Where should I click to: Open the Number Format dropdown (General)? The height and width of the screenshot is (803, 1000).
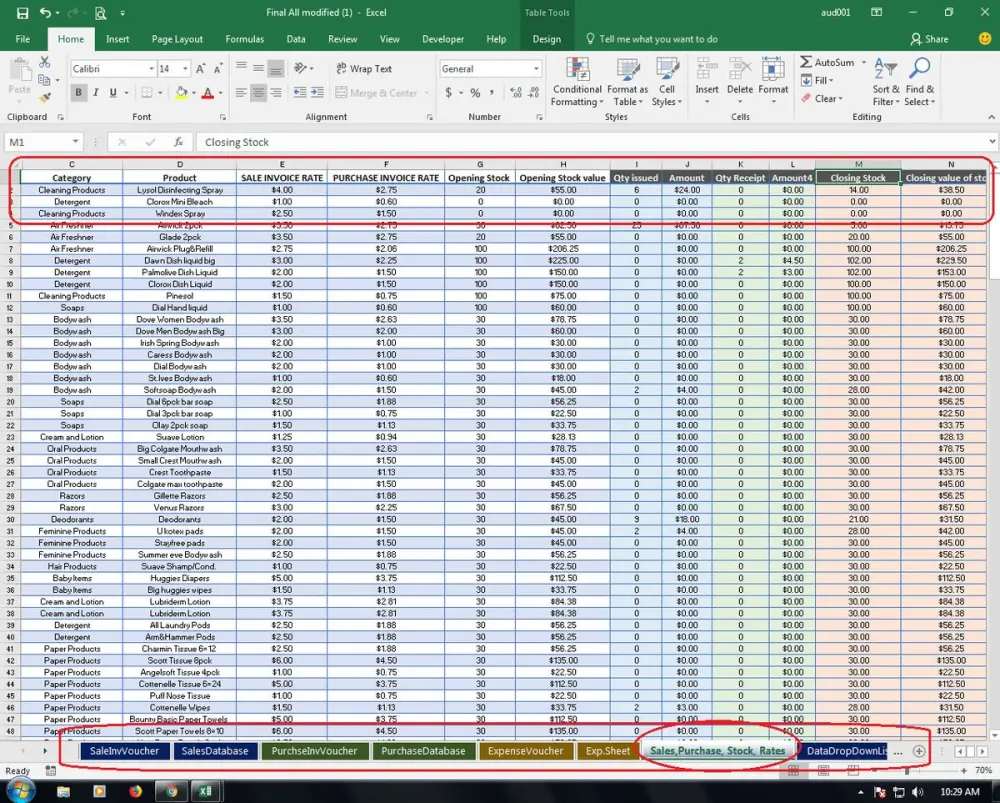click(x=536, y=68)
